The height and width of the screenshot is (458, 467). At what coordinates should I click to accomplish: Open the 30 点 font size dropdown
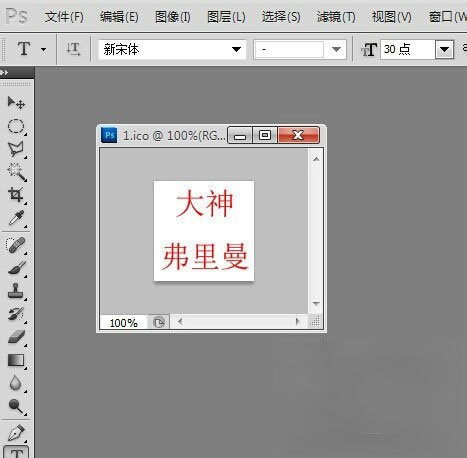point(444,49)
